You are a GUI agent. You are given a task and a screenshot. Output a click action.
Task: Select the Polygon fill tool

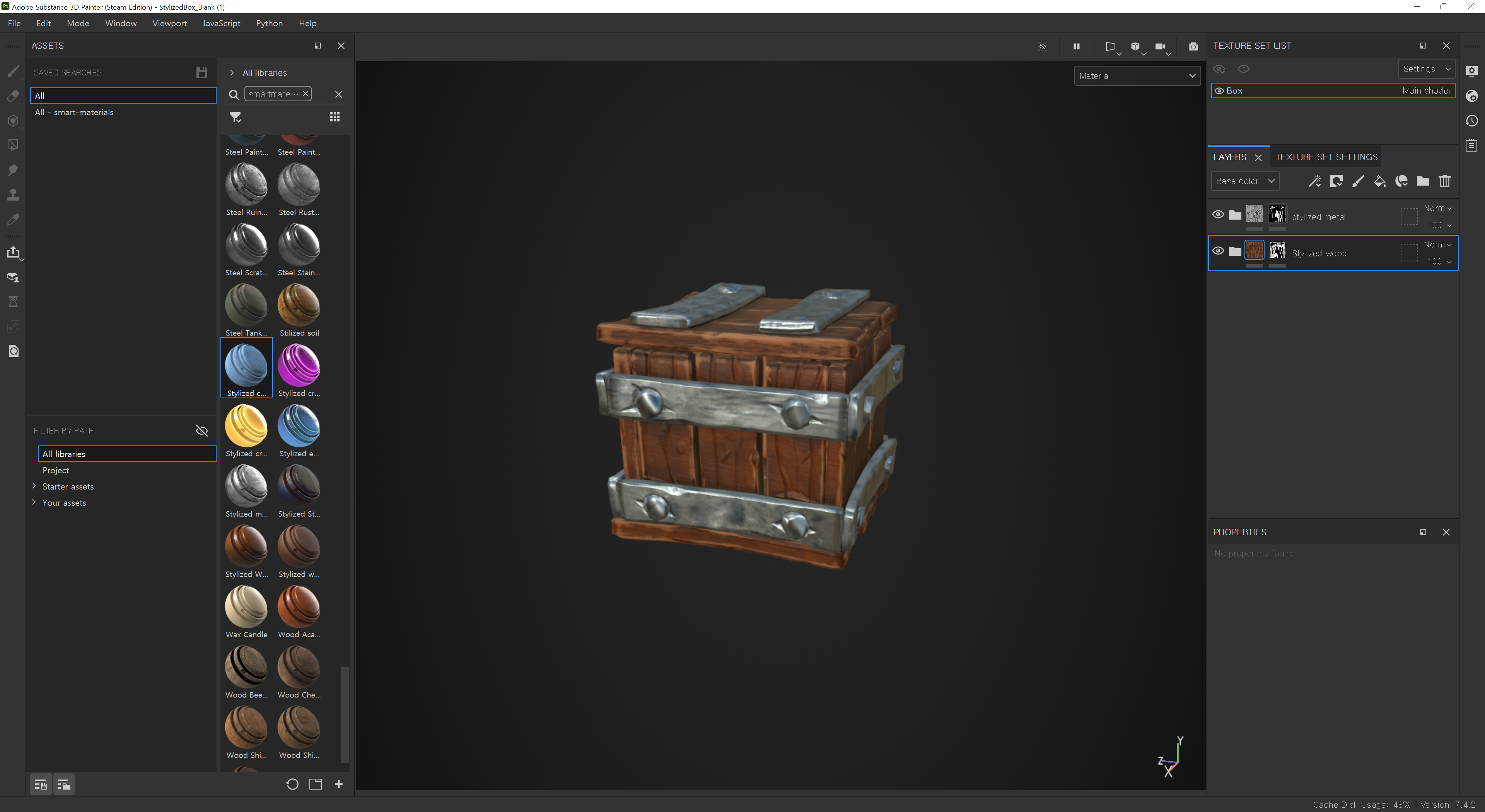13,145
